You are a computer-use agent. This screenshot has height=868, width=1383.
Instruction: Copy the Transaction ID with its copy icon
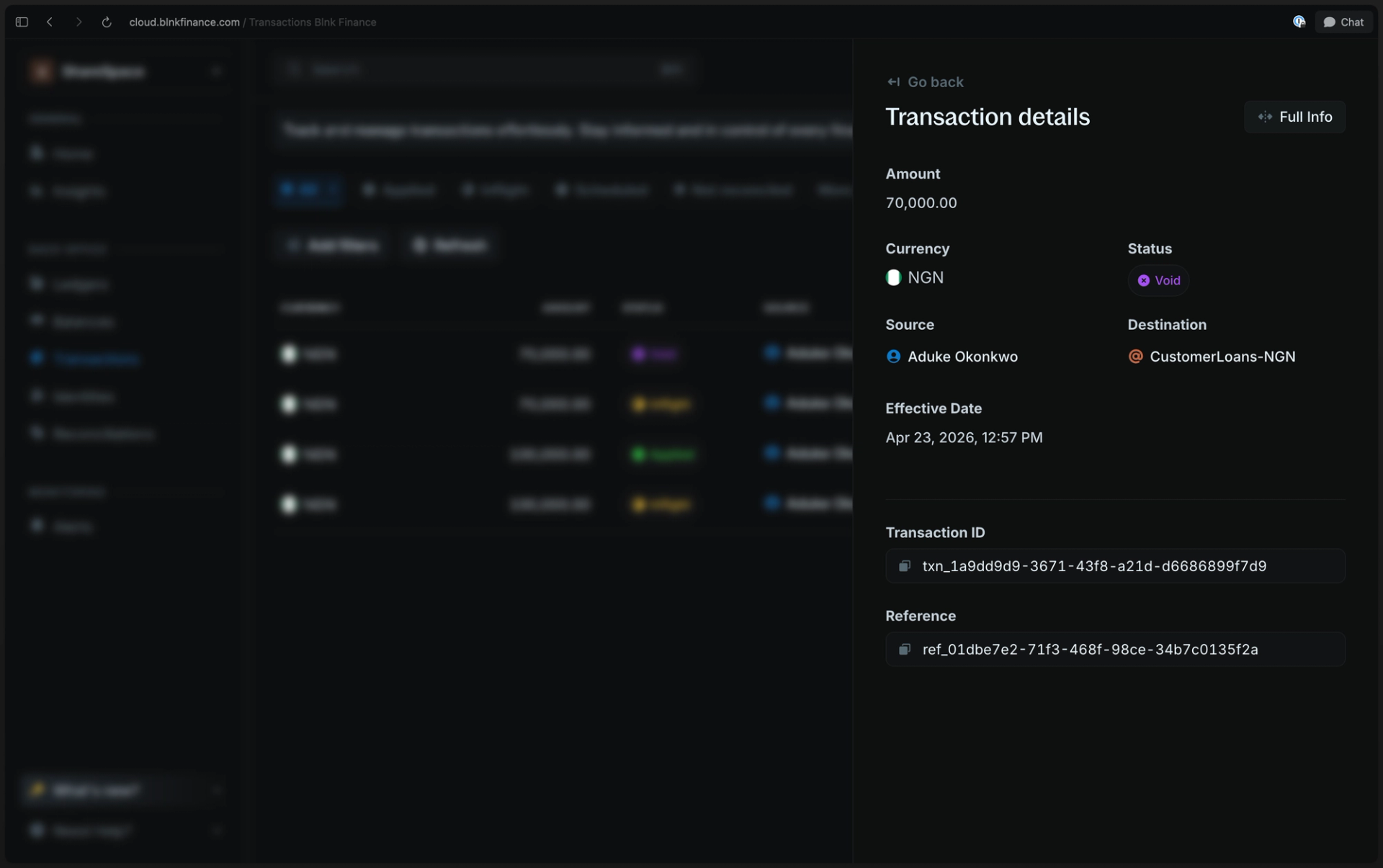point(905,566)
